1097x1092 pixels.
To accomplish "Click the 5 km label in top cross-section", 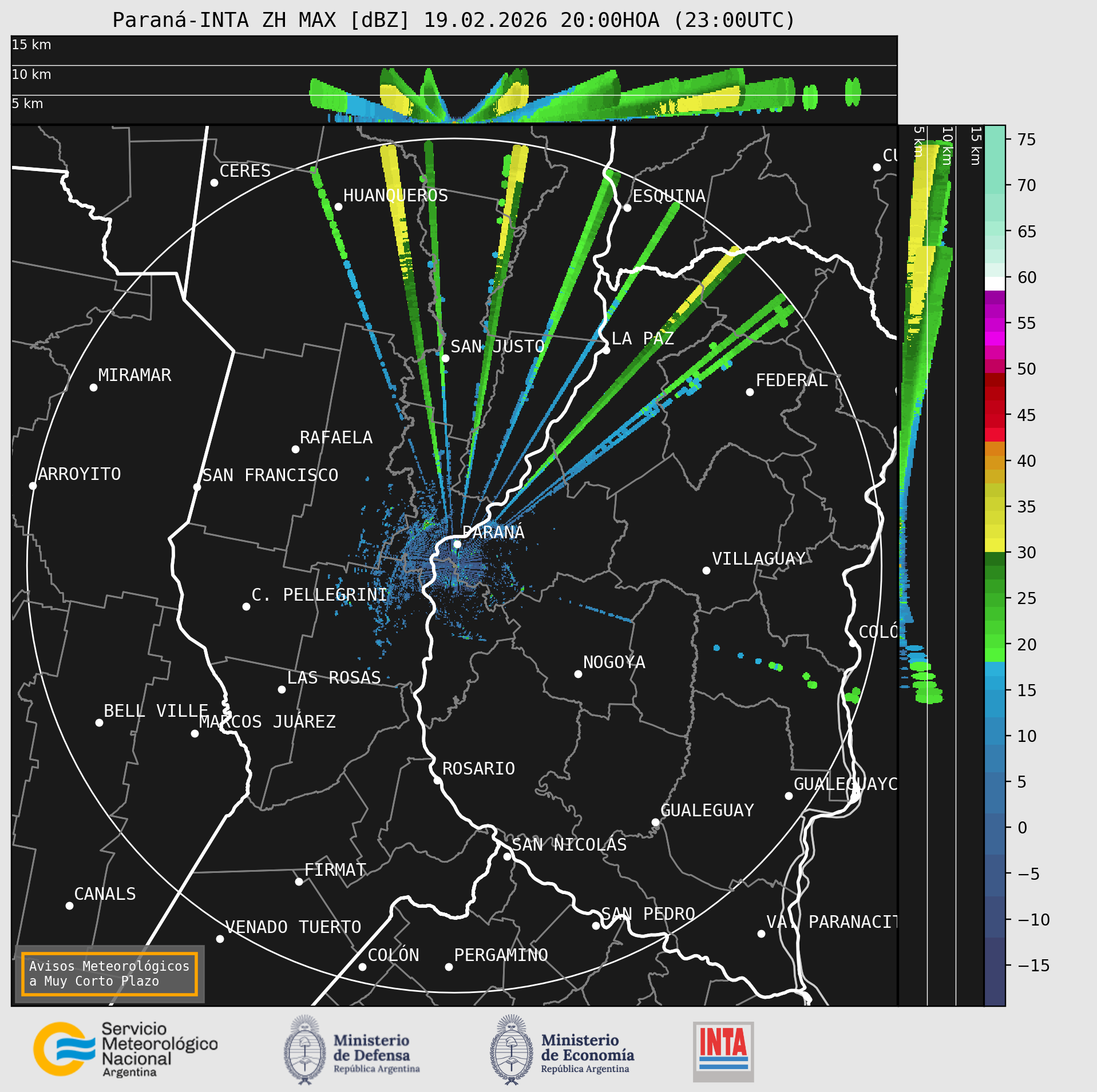I will pyautogui.click(x=27, y=104).
